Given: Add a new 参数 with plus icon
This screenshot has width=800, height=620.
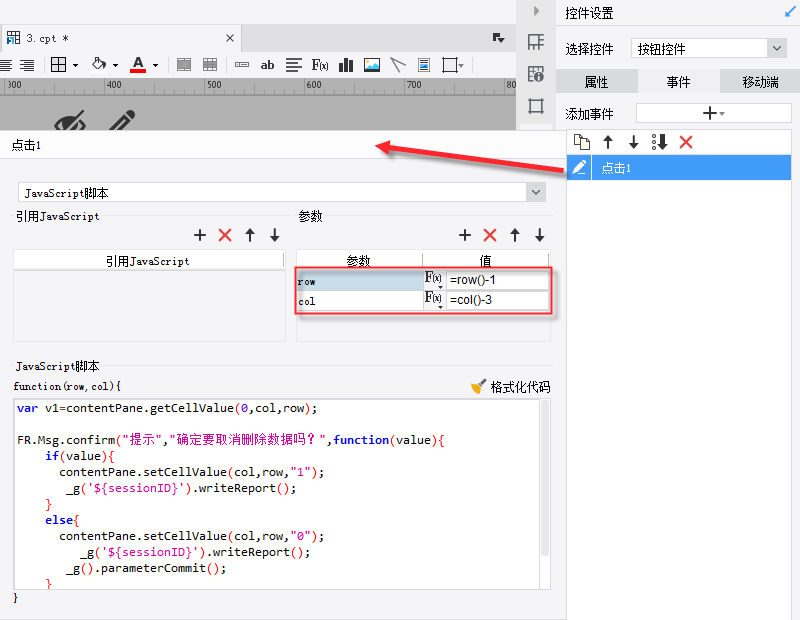Looking at the screenshot, I should point(465,235).
